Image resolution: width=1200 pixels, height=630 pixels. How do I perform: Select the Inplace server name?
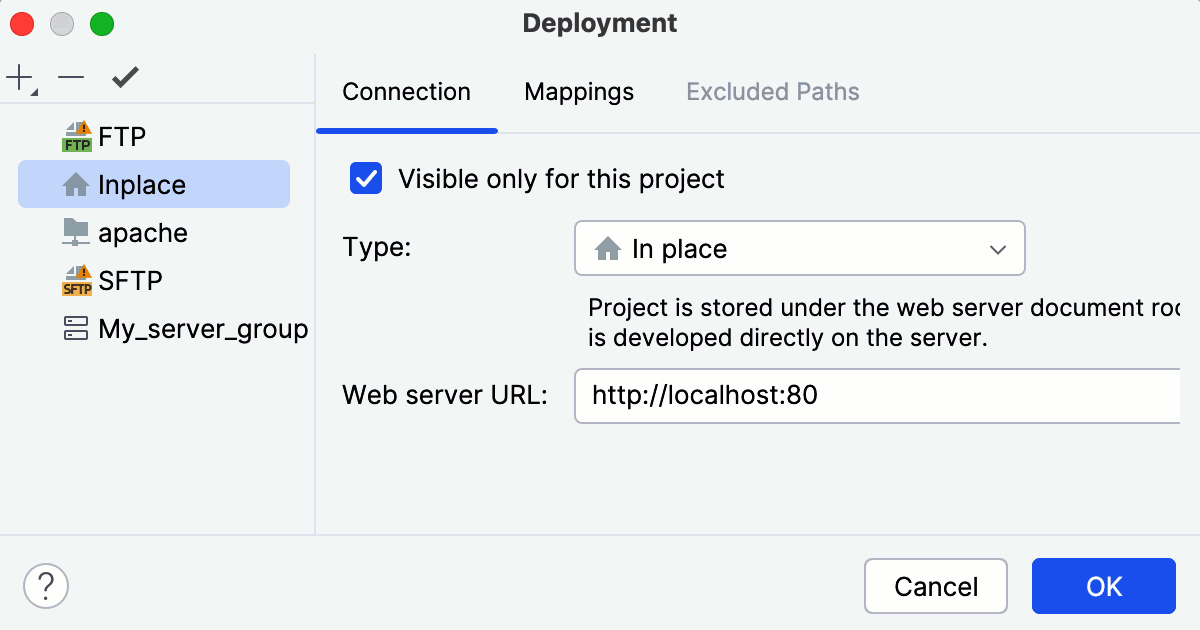click(x=142, y=185)
